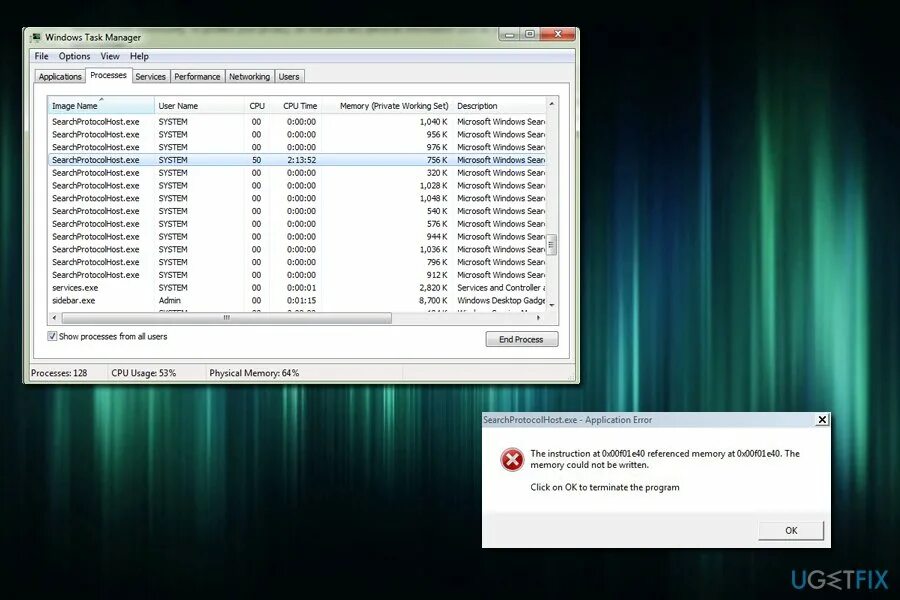Image resolution: width=900 pixels, height=600 pixels.
Task: Open the View menu
Action: (x=110, y=56)
